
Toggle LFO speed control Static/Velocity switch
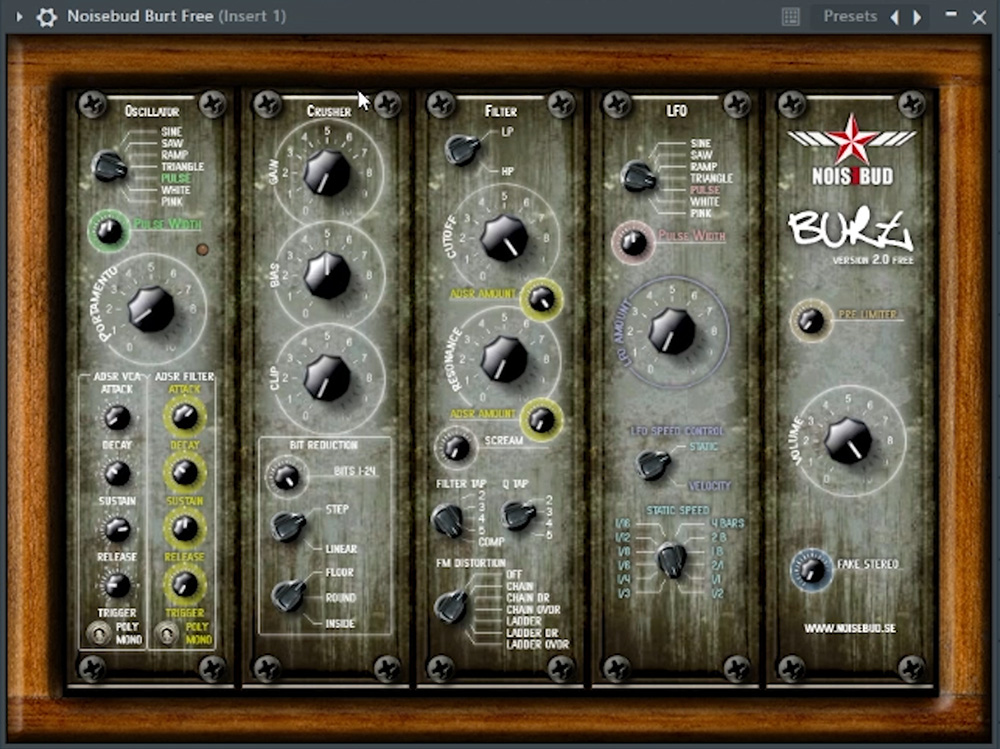point(652,465)
